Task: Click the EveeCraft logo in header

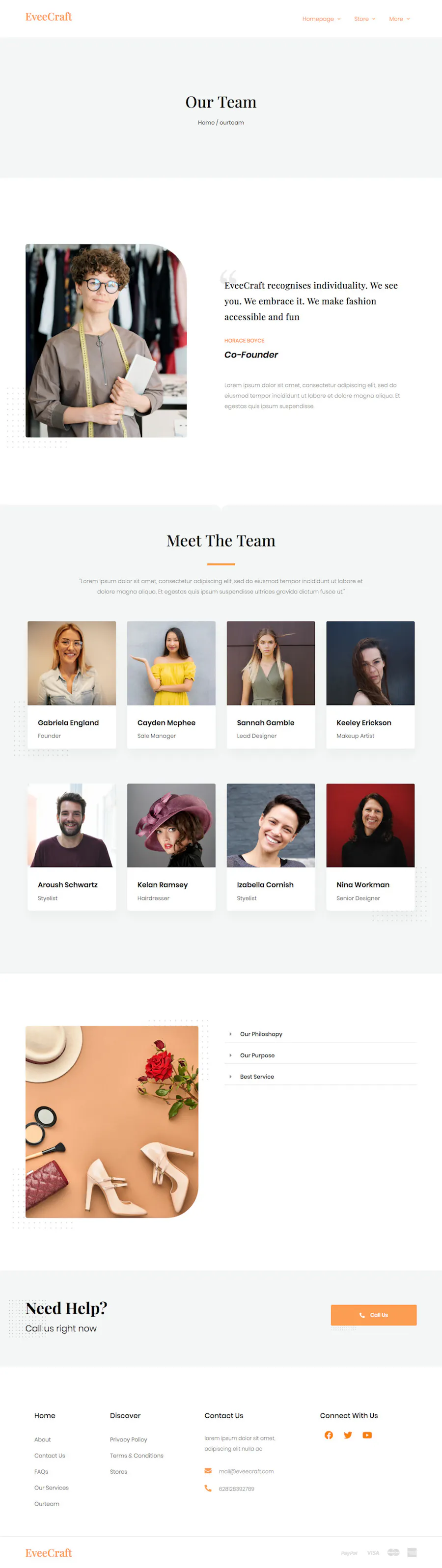Action: [49, 17]
